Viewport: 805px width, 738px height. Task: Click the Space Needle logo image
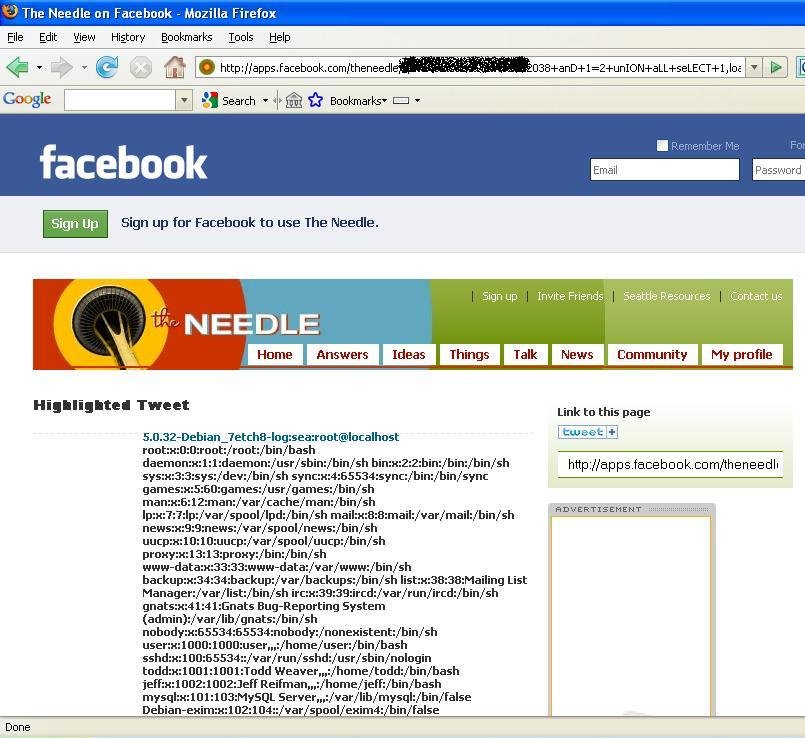click(108, 325)
